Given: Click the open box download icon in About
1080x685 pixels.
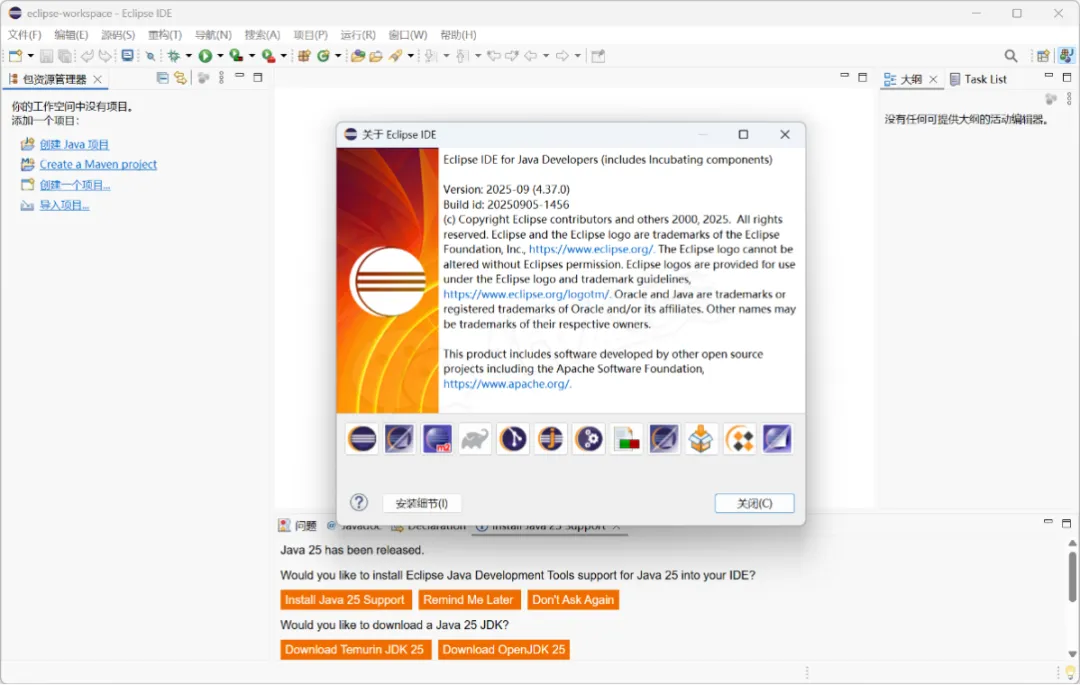Looking at the screenshot, I should pyautogui.click(x=701, y=439).
